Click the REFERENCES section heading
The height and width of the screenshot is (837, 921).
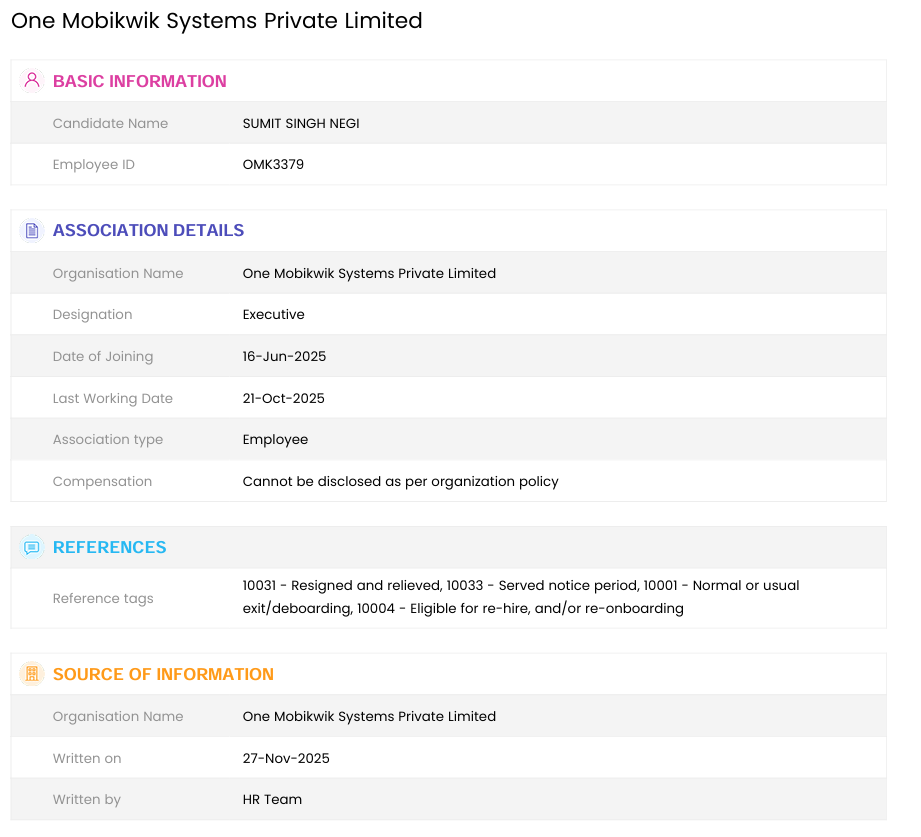pos(109,548)
